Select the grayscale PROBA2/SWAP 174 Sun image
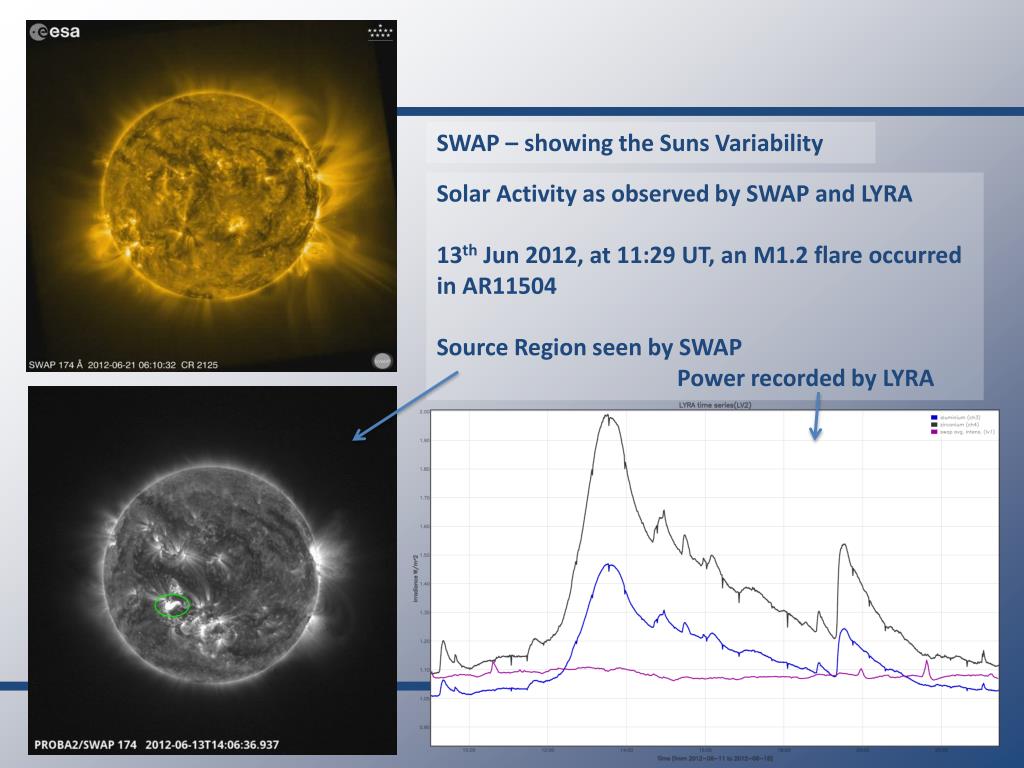Image resolution: width=1024 pixels, height=768 pixels. click(x=212, y=570)
